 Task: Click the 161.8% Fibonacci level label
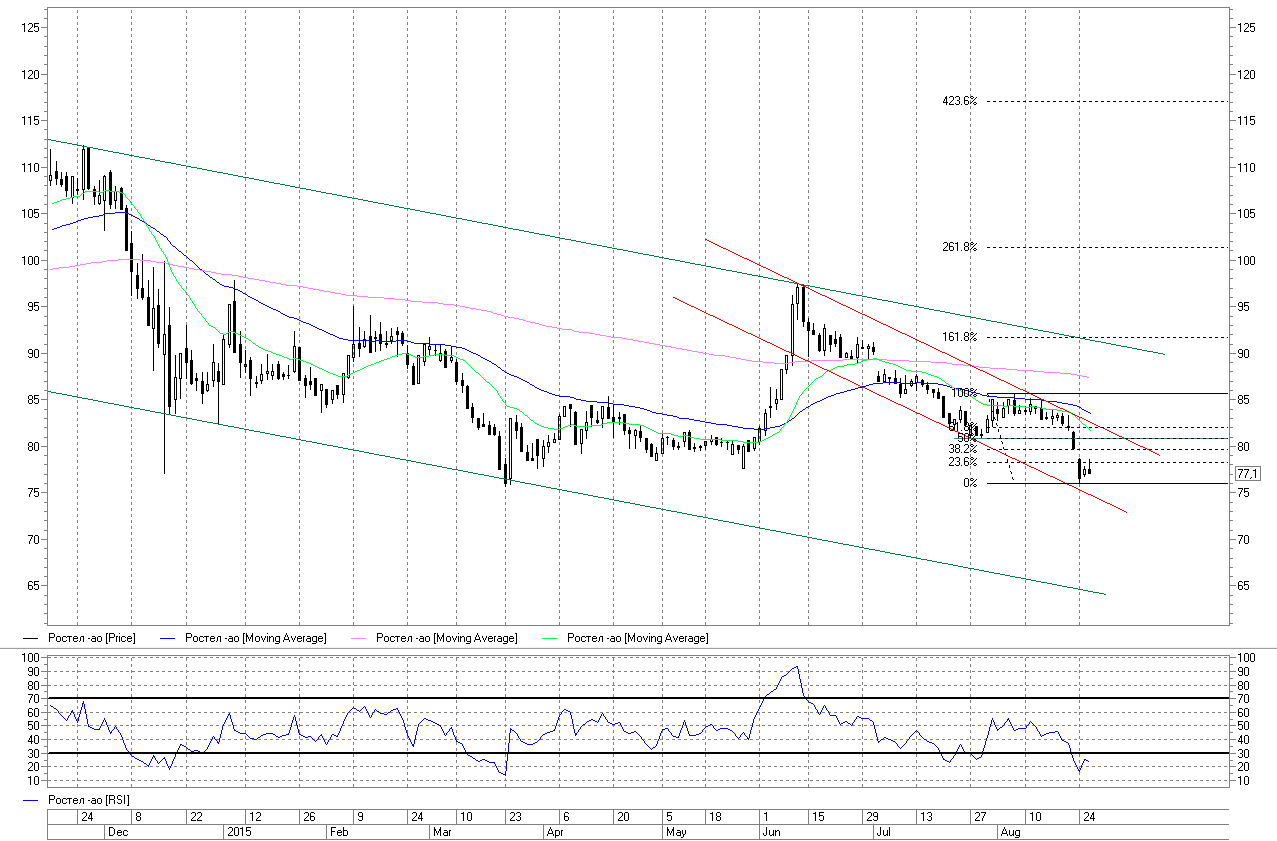pos(959,338)
